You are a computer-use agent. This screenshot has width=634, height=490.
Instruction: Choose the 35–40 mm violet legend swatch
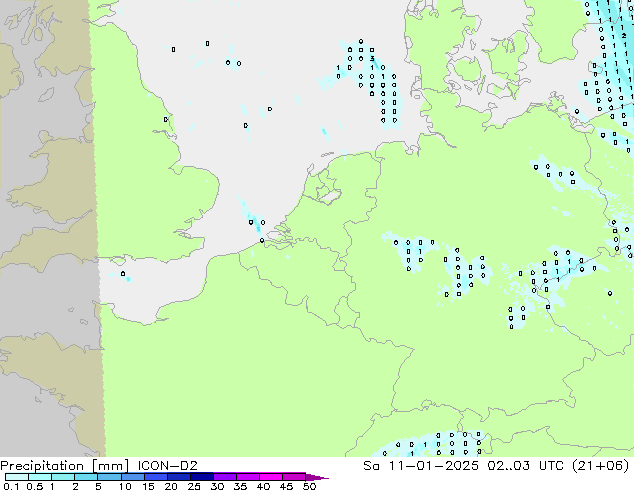pyautogui.click(x=248, y=477)
